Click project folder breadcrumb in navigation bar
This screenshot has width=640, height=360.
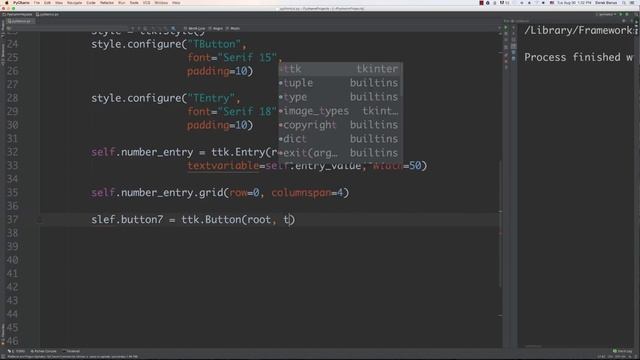18,14
